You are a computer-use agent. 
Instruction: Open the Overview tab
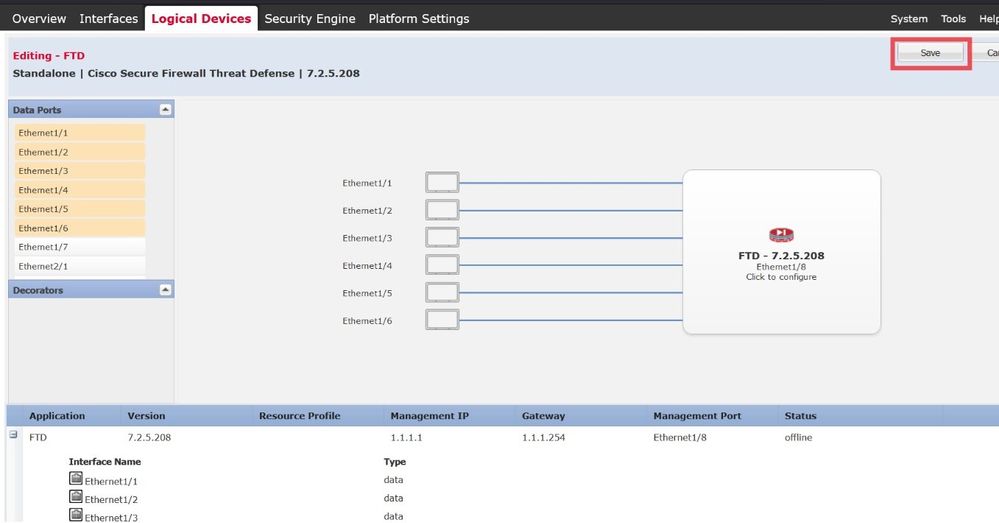point(39,18)
